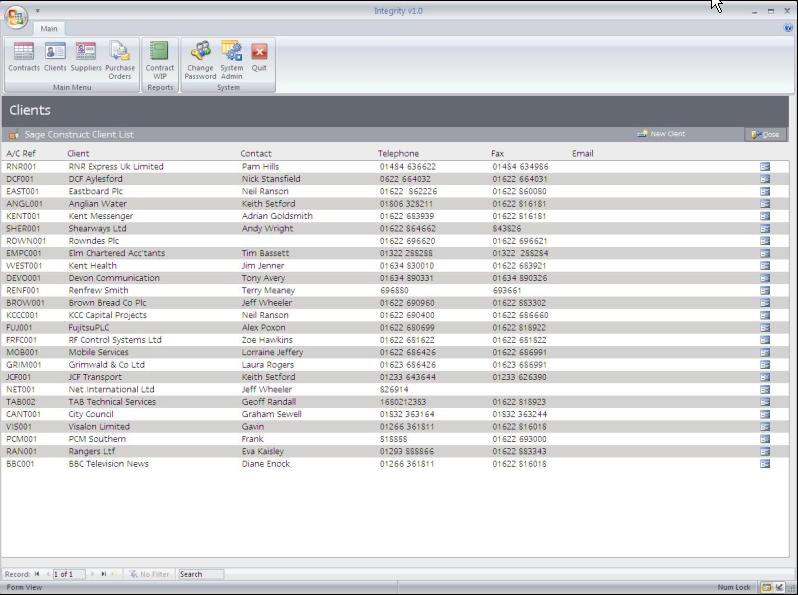Select the Kent Messenger client name
The height and width of the screenshot is (595, 798).
(x=101, y=216)
